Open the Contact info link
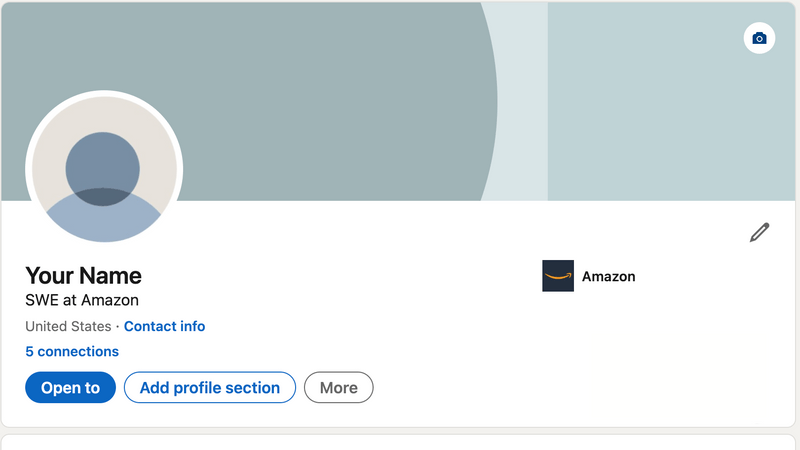Screen dimensions: 800x450 pos(164,326)
